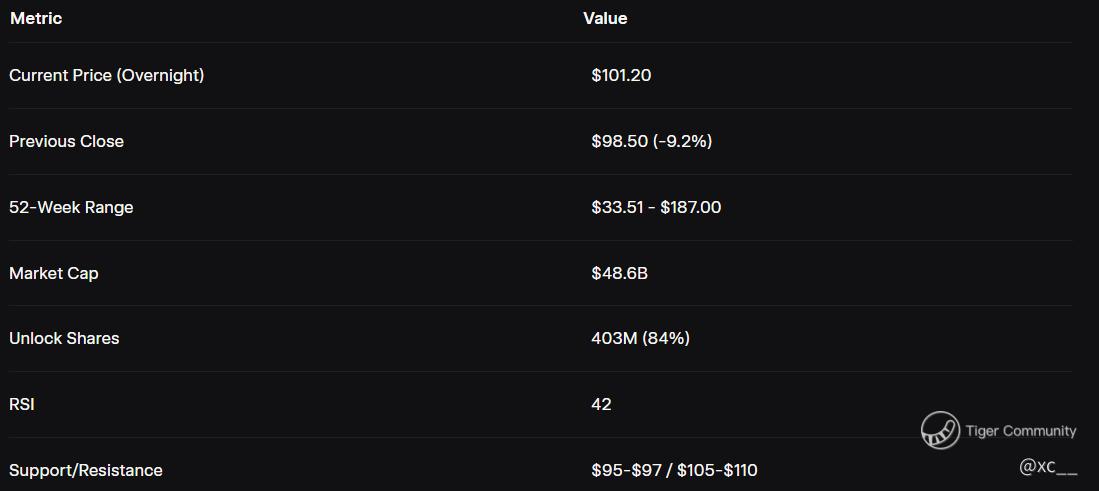The height and width of the screenshot is (491, 1099).
Task: Click the $33.51 - $187.00 range value
Action: (656, 207)
